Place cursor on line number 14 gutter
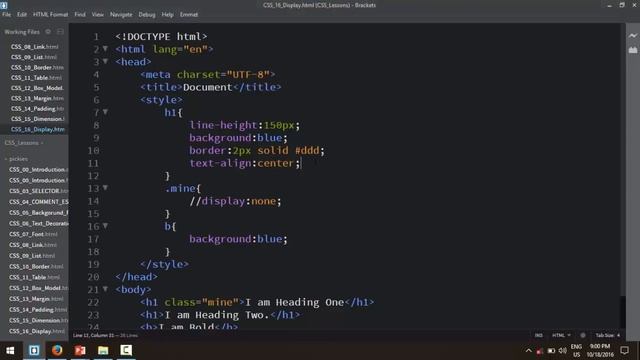 coord(93,201)
